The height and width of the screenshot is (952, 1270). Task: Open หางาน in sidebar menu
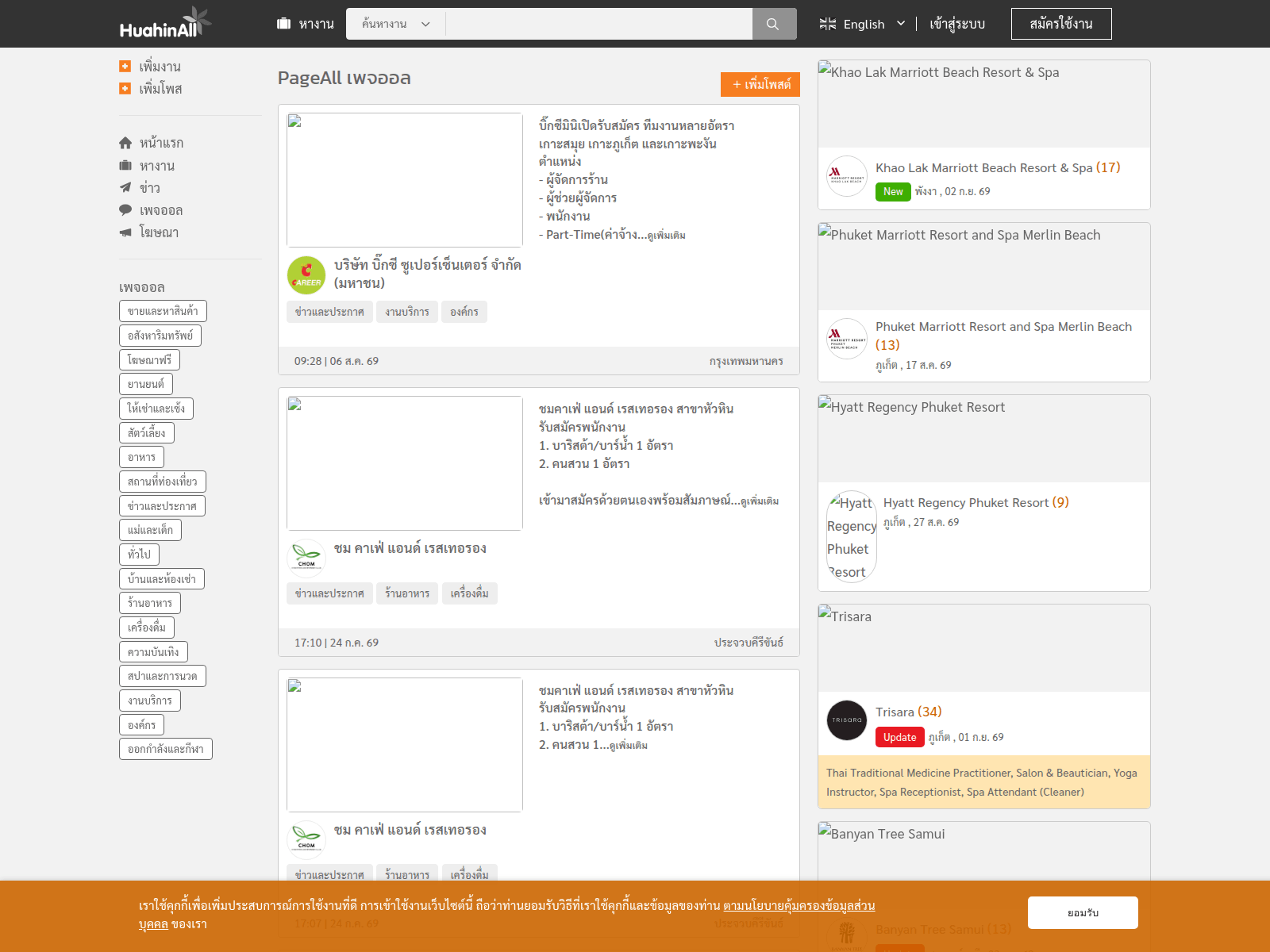(157, 166)
